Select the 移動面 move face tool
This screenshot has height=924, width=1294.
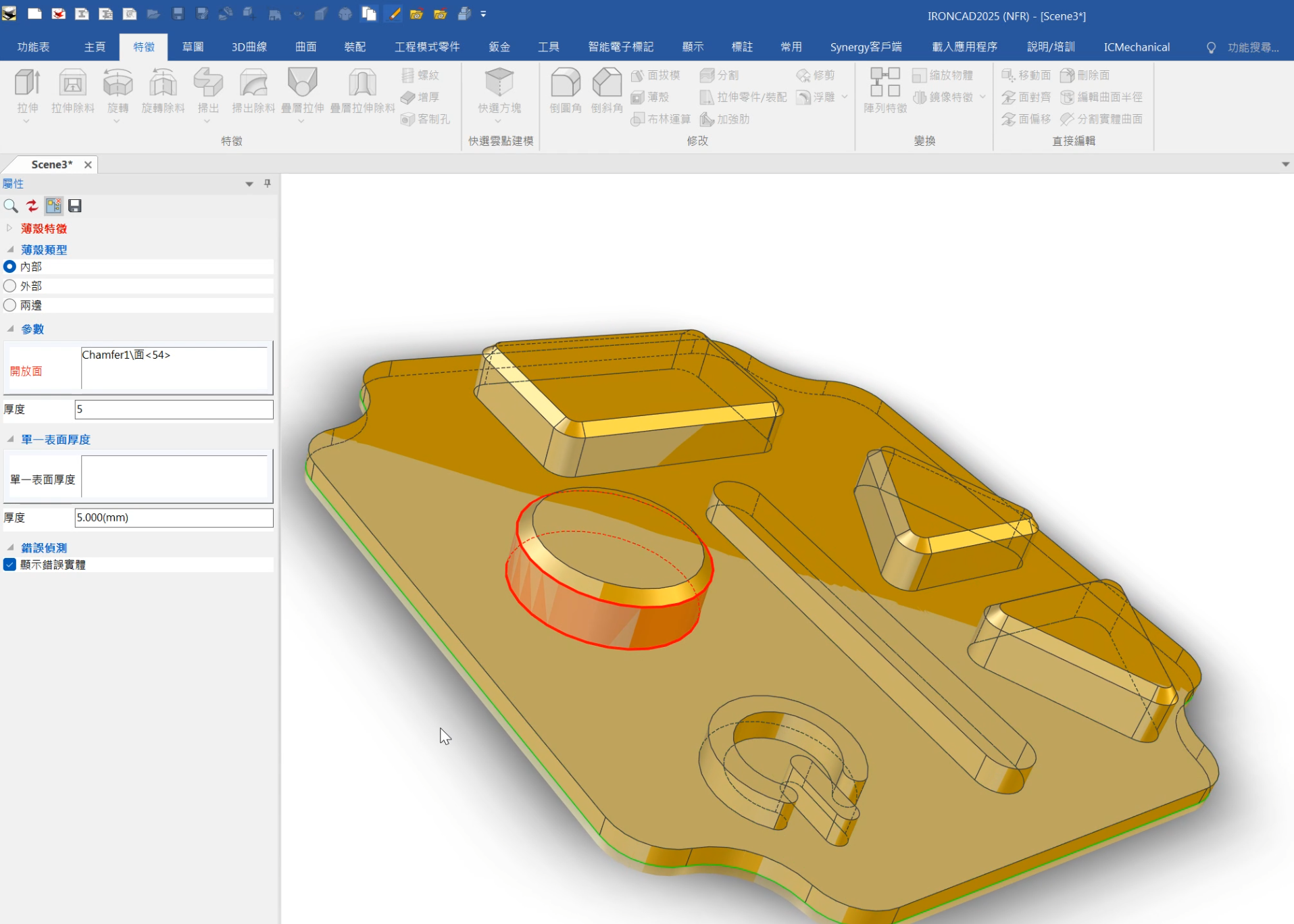(1026, 75)
